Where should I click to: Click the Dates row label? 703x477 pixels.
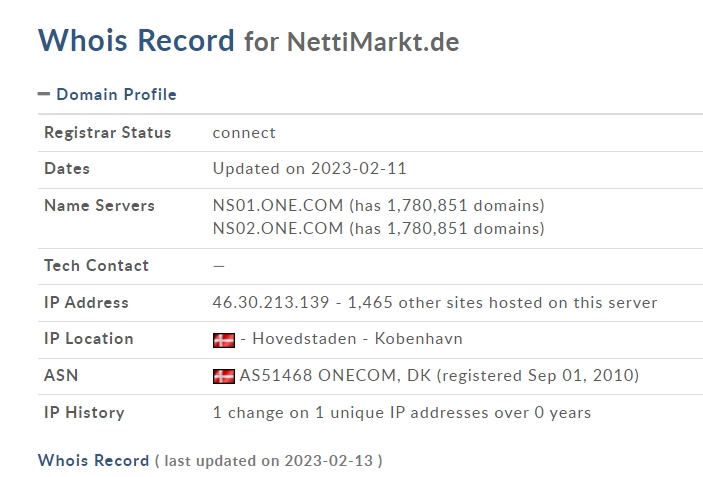[x=67, y=169]
